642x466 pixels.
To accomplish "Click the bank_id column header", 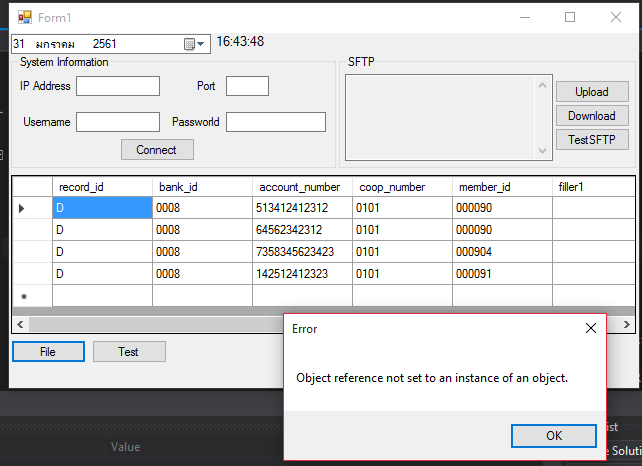I will 202,187.
